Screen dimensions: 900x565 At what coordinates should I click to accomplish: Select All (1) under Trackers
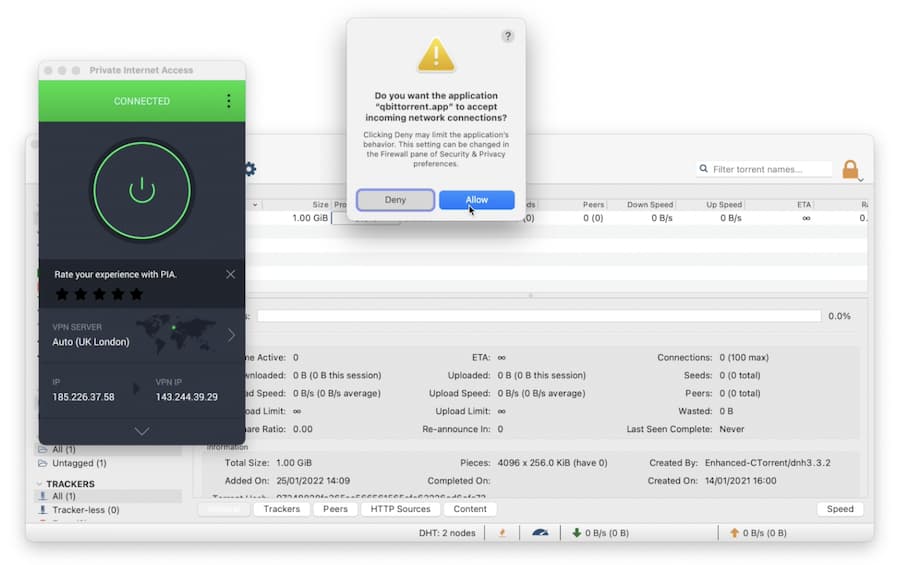64,496
